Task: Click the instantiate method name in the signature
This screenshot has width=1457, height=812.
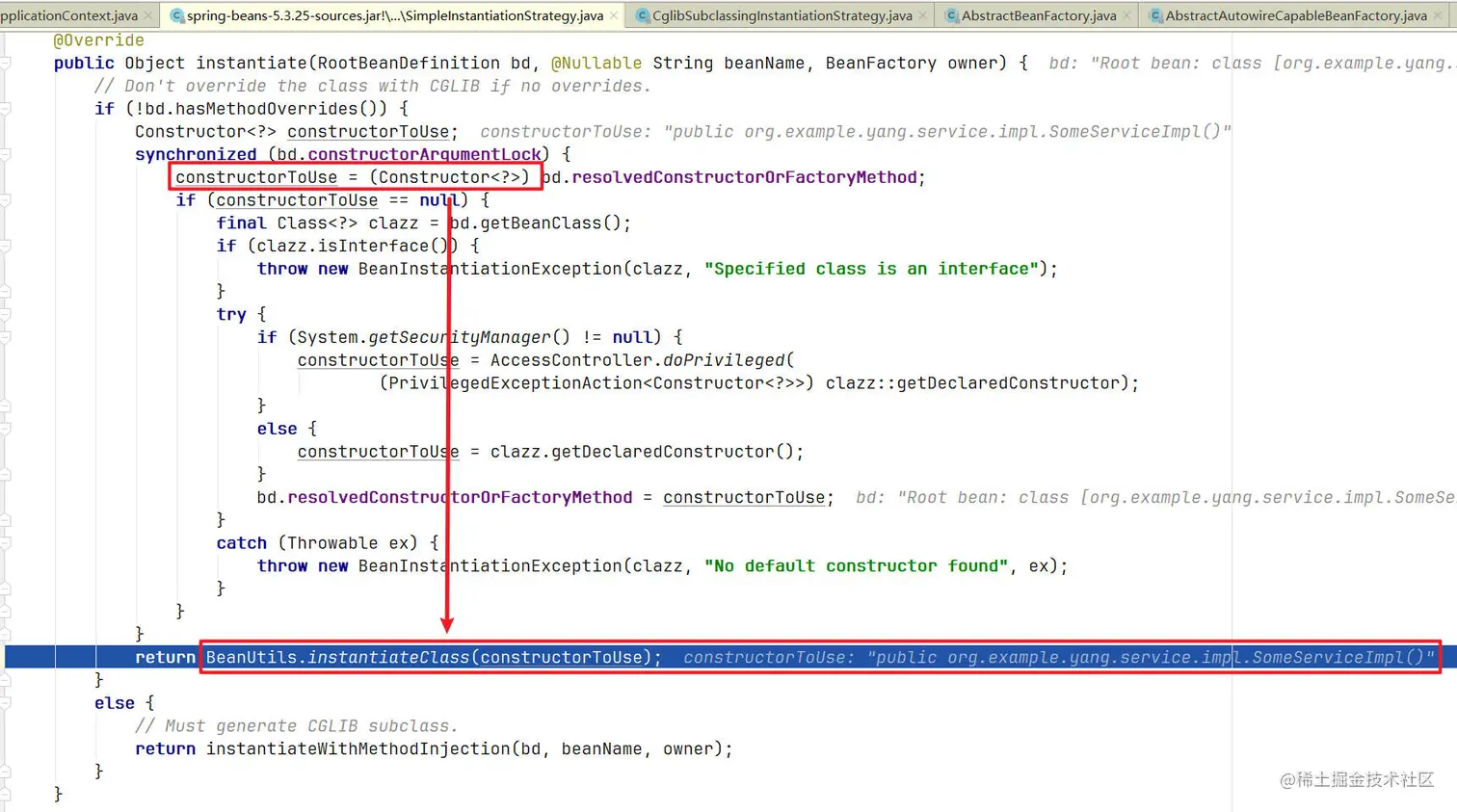Action: pyautogui.click(x=252, y=64)
